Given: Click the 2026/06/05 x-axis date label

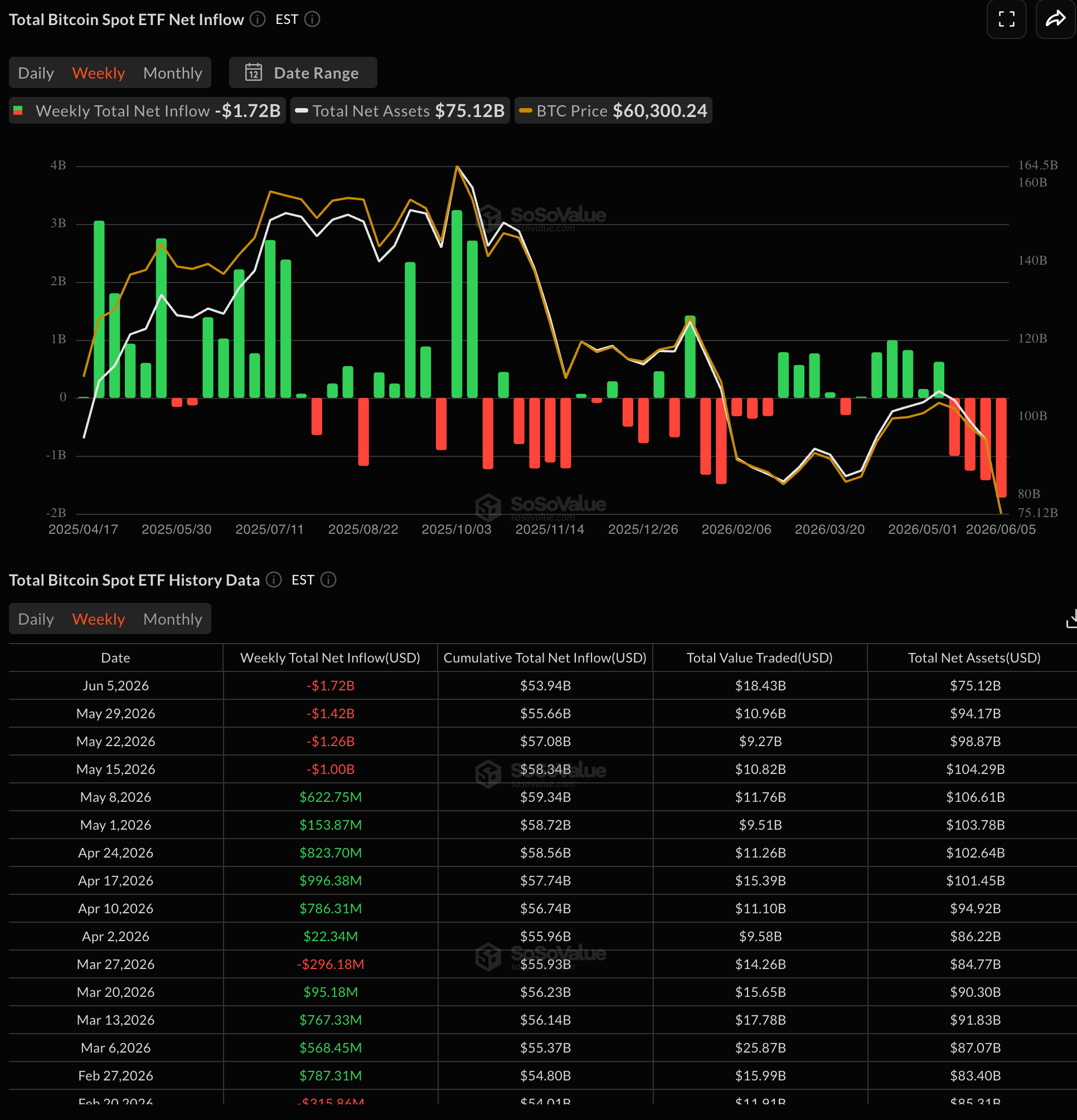Looking at the screenshot, I should [1001, 530].
